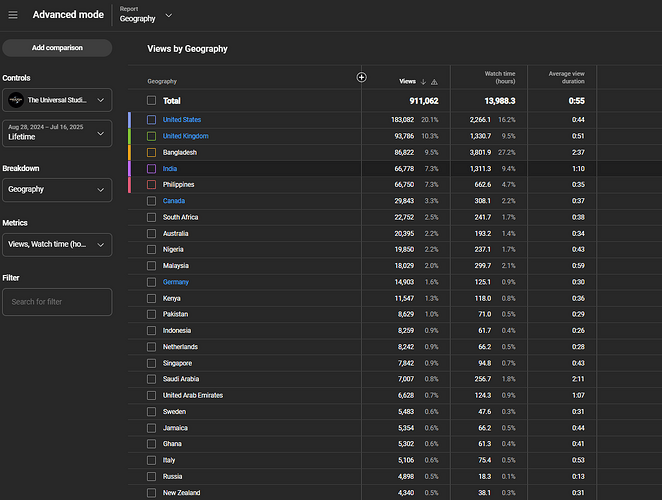This screenshot has height=500, width=662.
Task: Check the South Africa checkbox
Action: click(152, 217)
